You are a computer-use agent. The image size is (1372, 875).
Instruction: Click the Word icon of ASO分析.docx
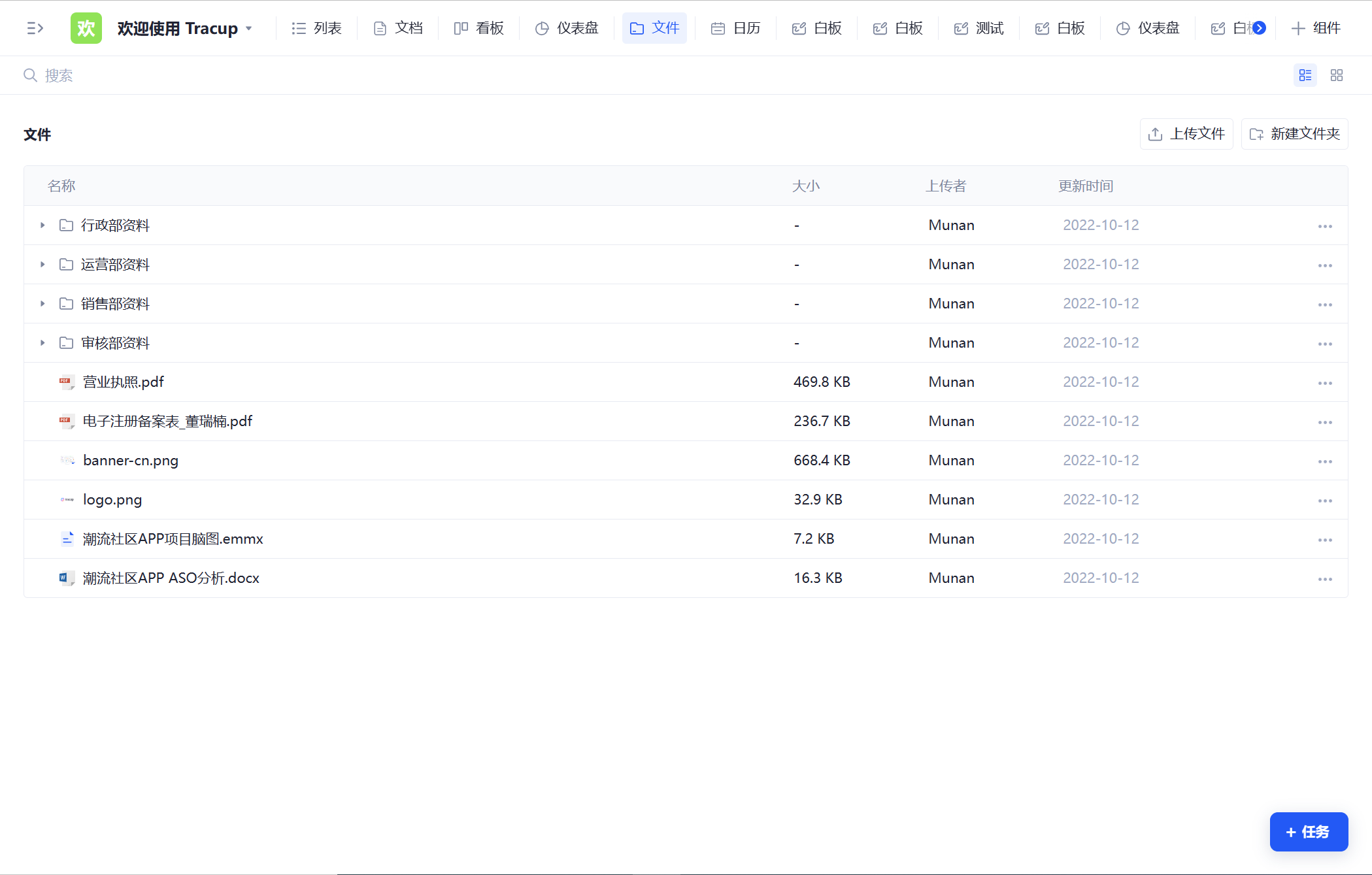(x=66, y=578)
